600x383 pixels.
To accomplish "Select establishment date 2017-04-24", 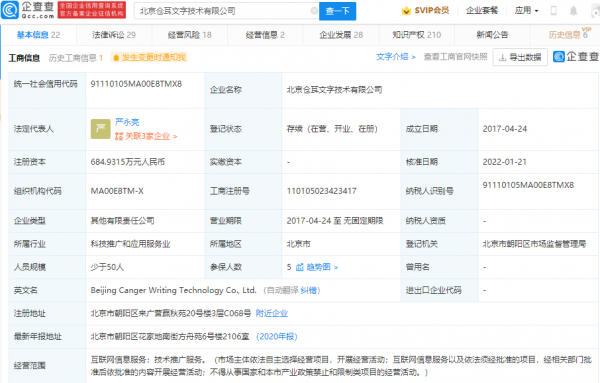I will [x=505, y=129].
